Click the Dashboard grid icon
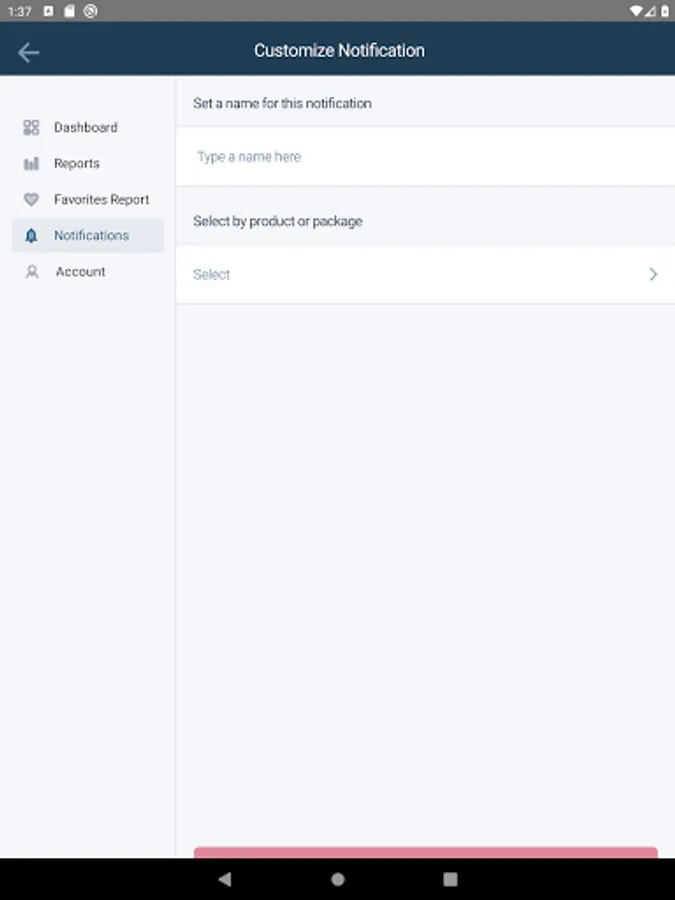The image size is (675, 900). pos(31,128)
